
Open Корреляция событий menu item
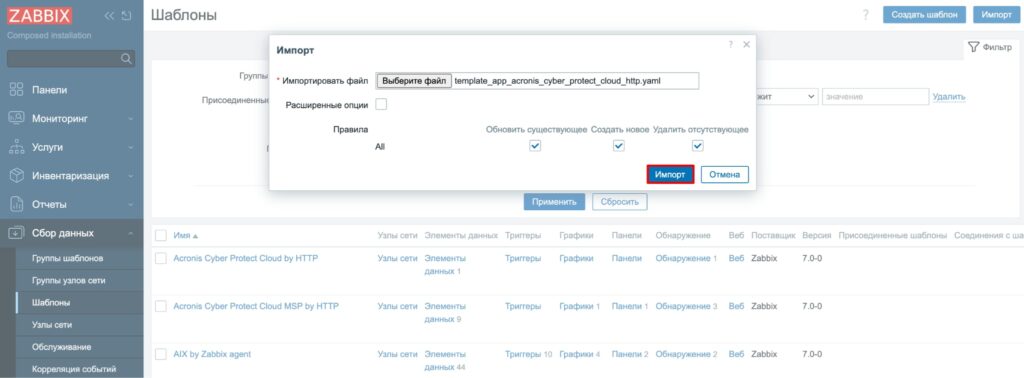click(x=74, y=369)
